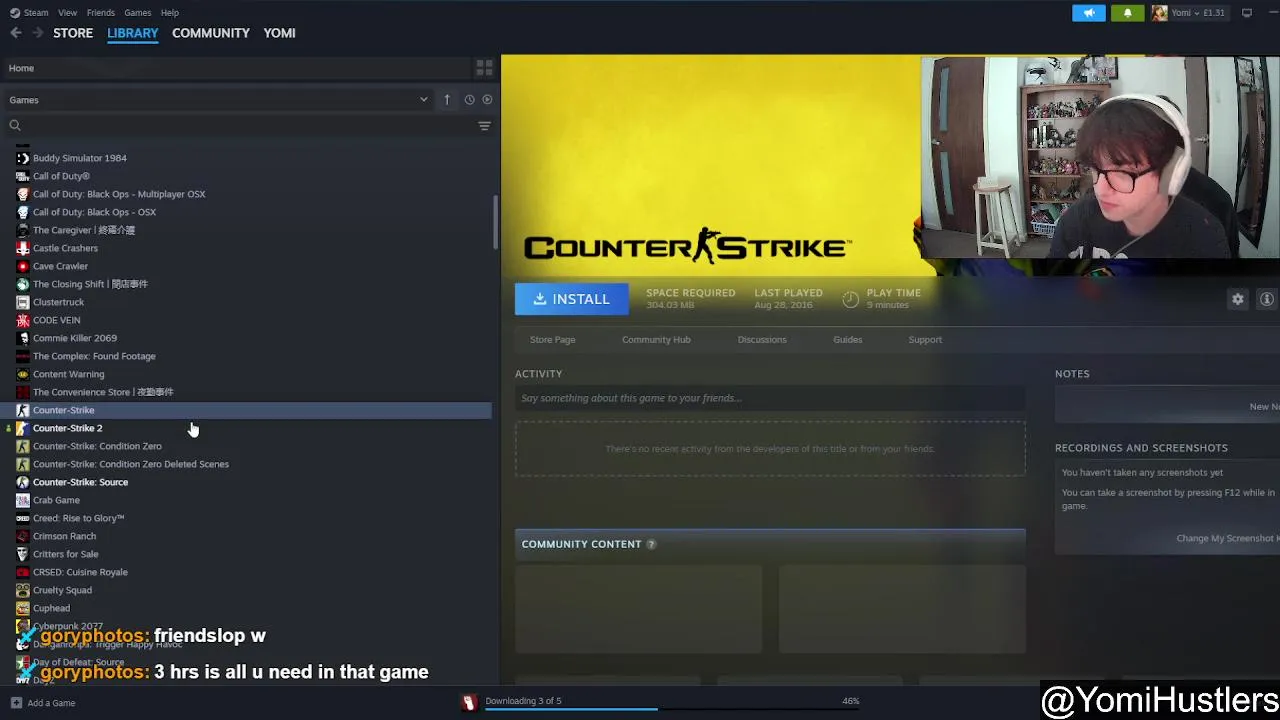Open the Guides link
Viewport: 1280px width, 720px height.
[x=848, y=340]
